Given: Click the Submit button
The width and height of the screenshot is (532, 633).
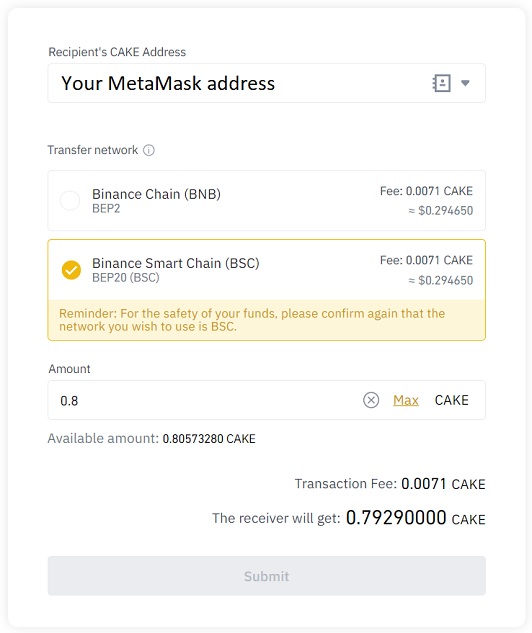Looking at the screenshot, I should coord(266,576).
